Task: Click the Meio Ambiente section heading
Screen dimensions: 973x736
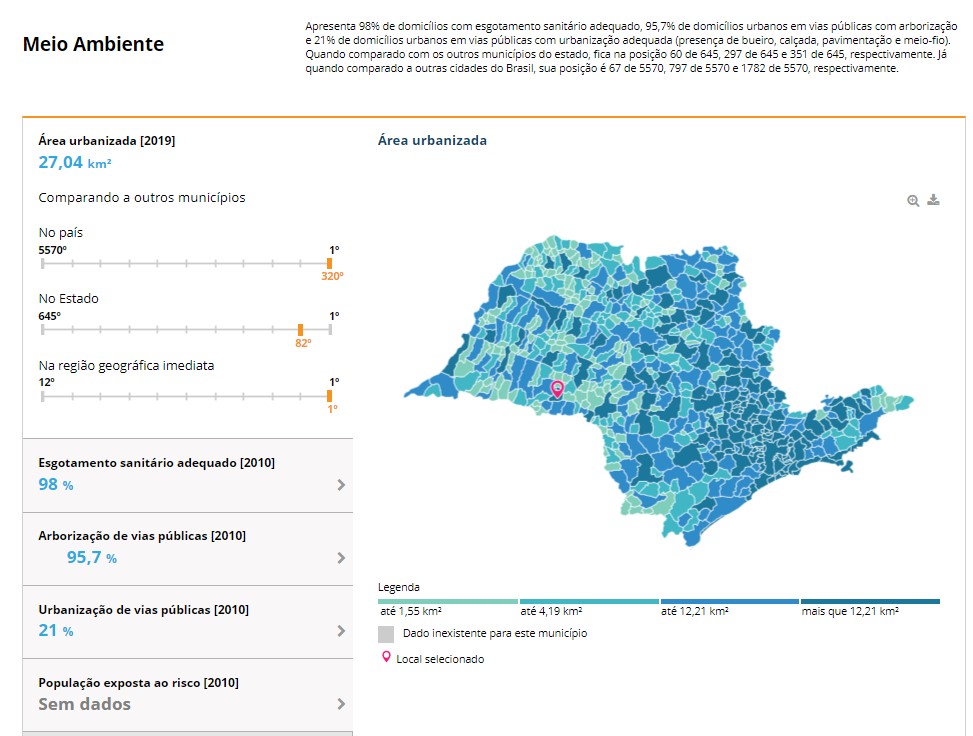Action: pos(93,44)
